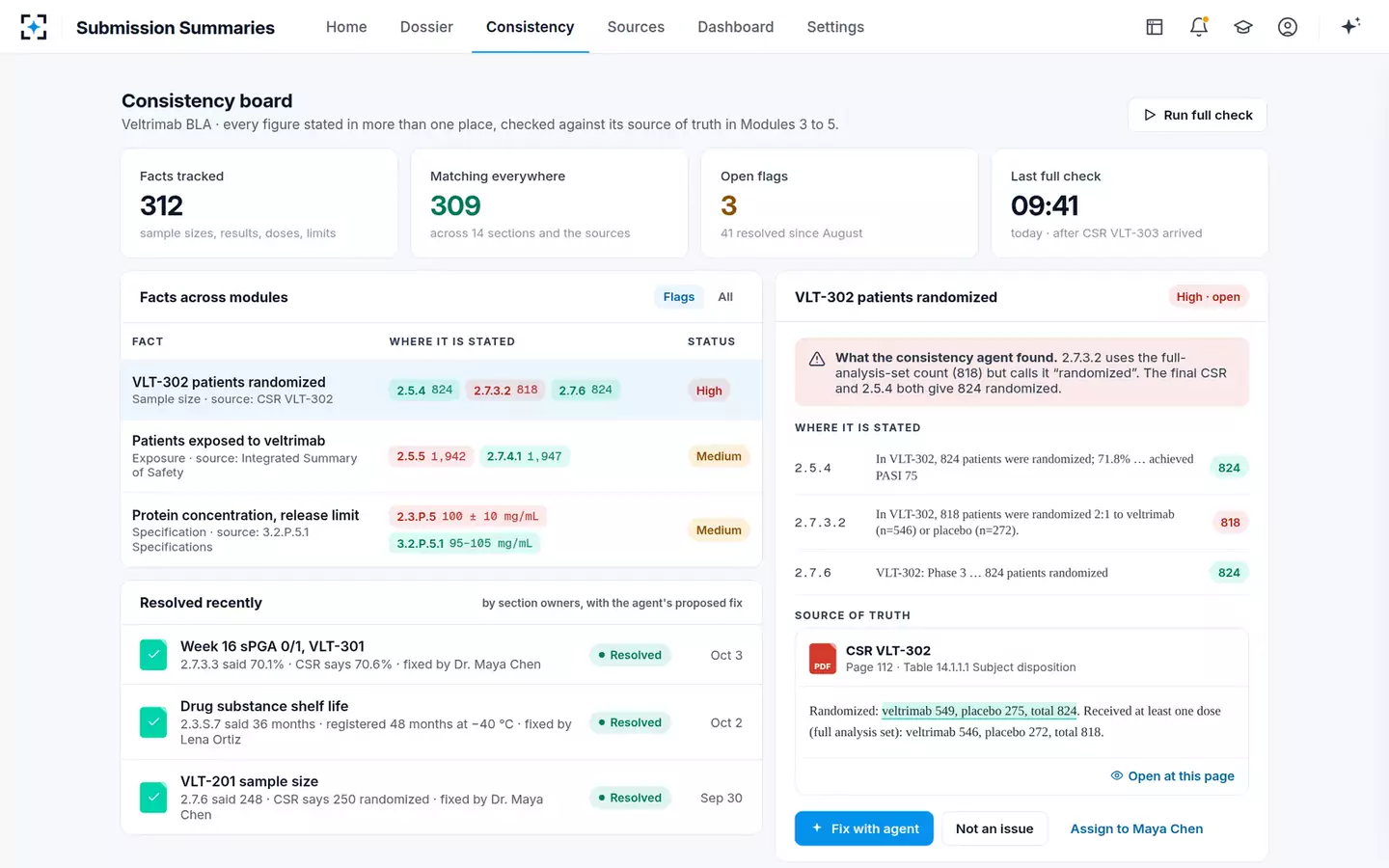Click the warning triangle in agent finding
Screen dimensions: 1389x868
(x=817, y=359)
